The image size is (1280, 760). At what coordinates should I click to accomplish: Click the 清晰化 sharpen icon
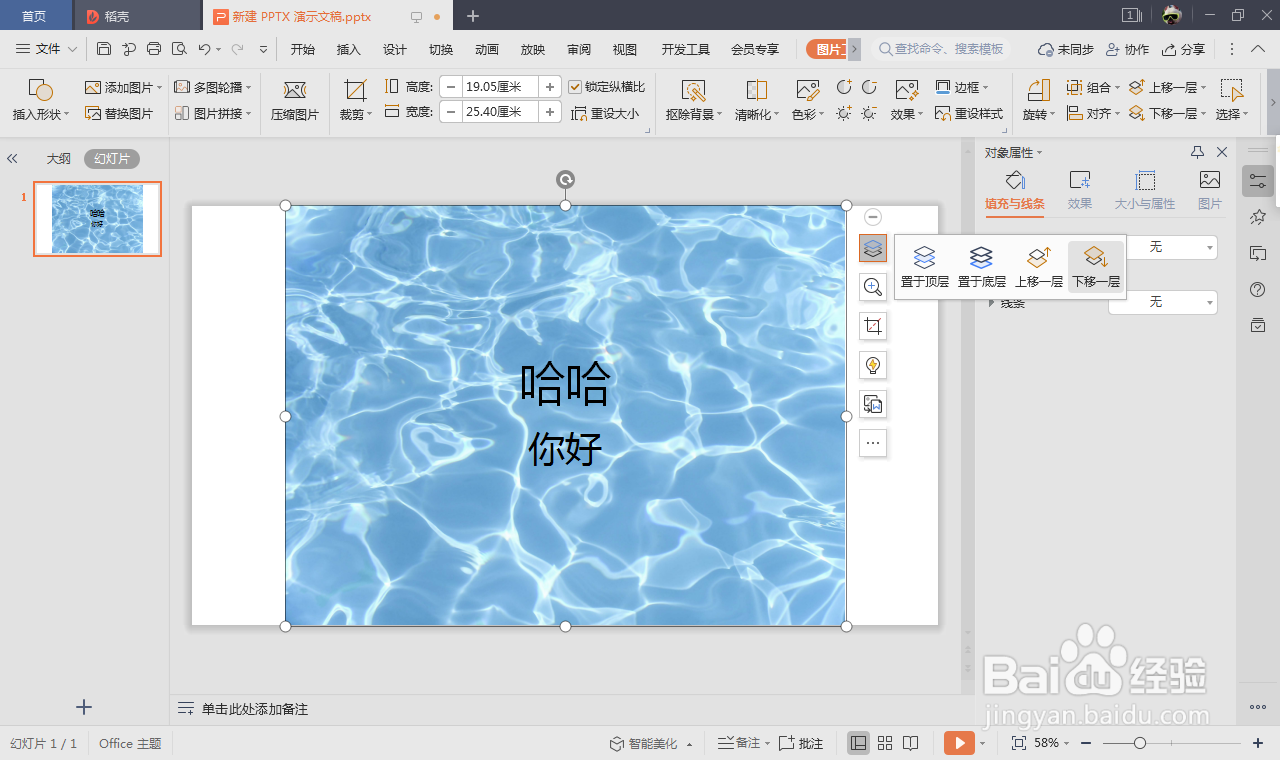[x=757, y=90]
